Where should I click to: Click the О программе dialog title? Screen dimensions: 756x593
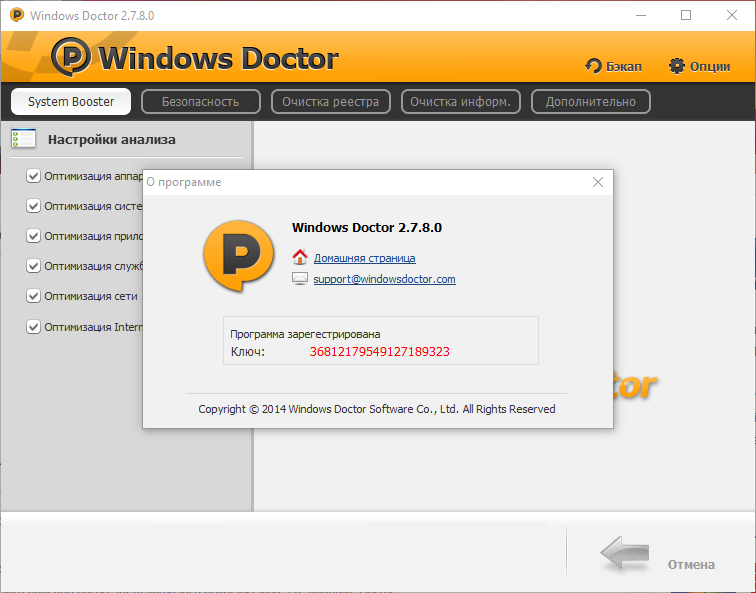[184, 182]
